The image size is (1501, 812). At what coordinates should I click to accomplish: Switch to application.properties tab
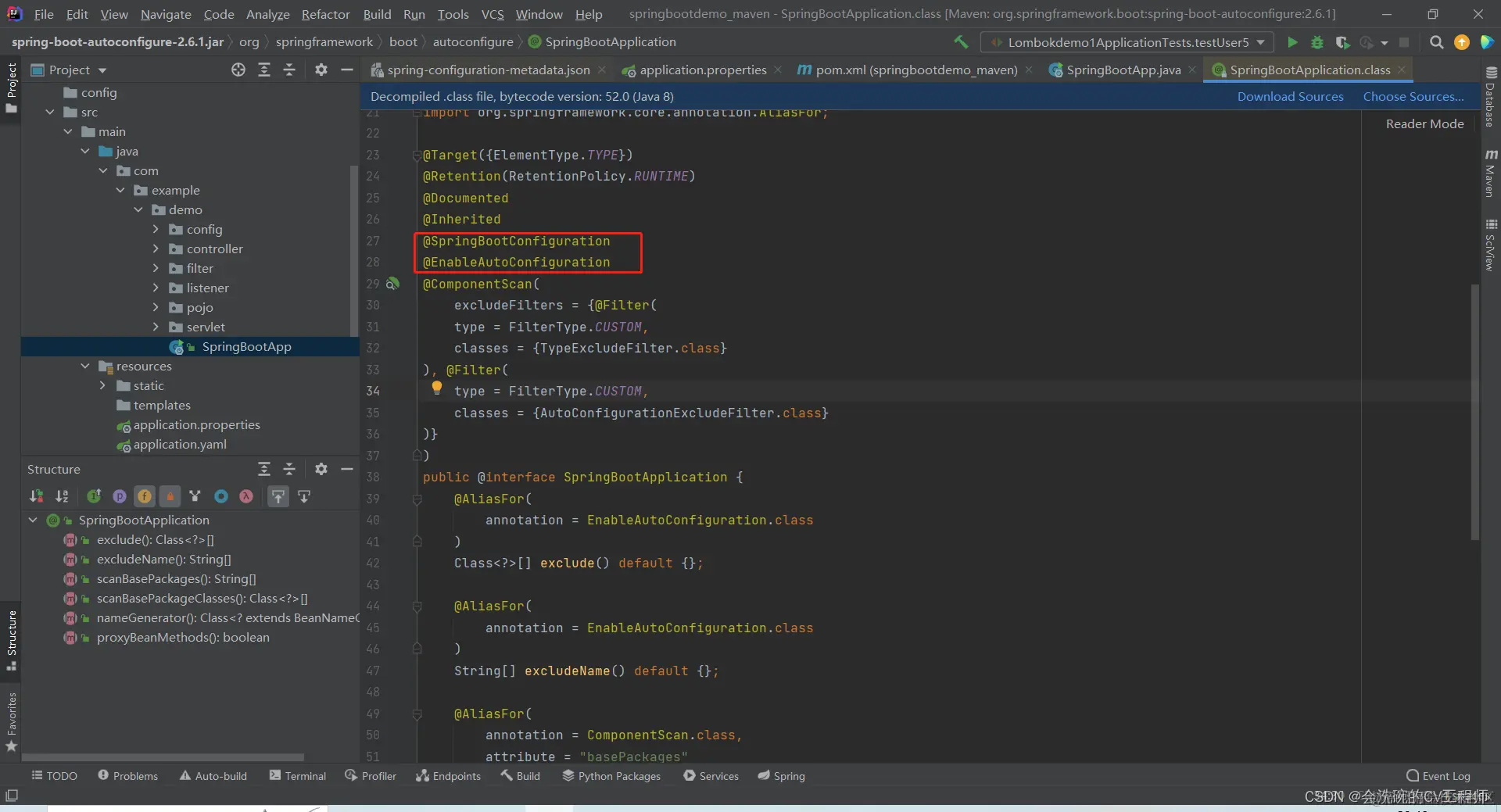pyautogui.click(x=703, y=70)
